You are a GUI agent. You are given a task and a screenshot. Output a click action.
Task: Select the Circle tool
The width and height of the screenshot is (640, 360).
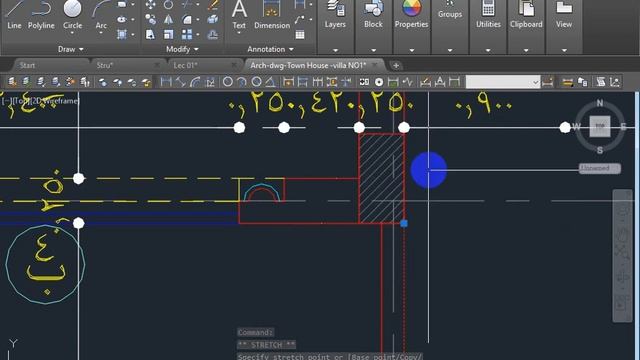[x=72, y=15]
